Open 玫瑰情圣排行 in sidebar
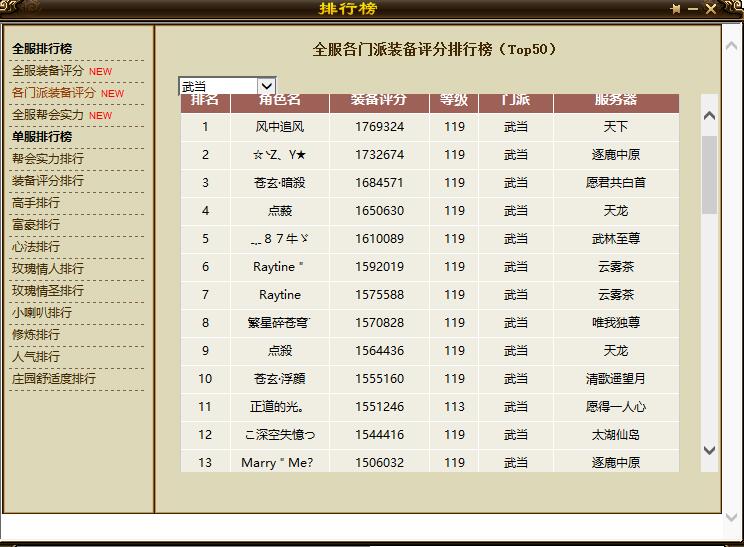Image resolution: width=744 pixels, height=547 pixels. point(47,290)
